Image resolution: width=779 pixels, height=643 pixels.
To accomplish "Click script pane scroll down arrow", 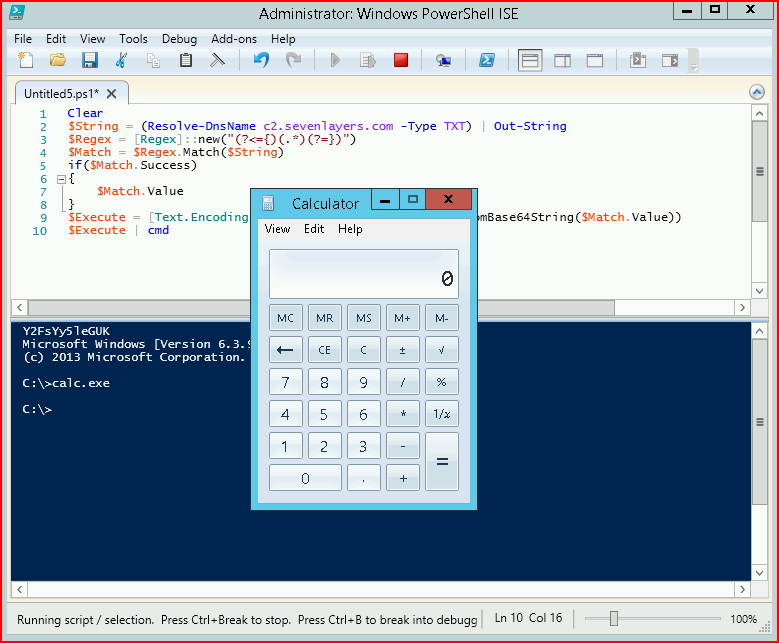I will click(x=759, y=291).
